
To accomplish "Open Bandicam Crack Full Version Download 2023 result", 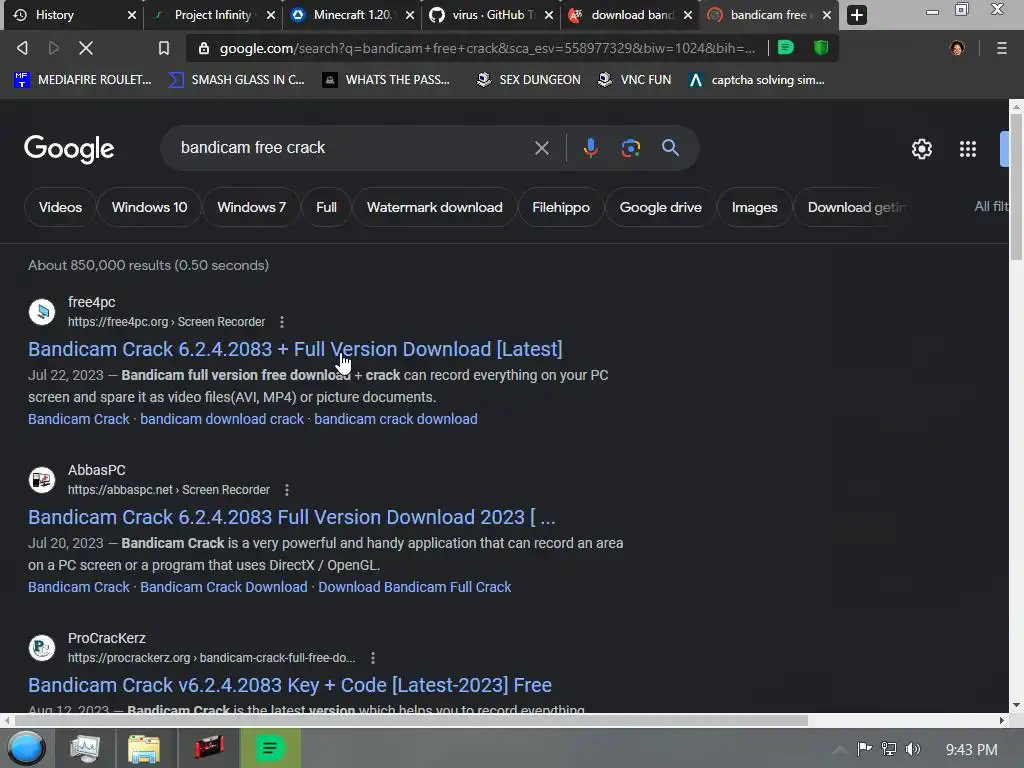I will 292,517.
